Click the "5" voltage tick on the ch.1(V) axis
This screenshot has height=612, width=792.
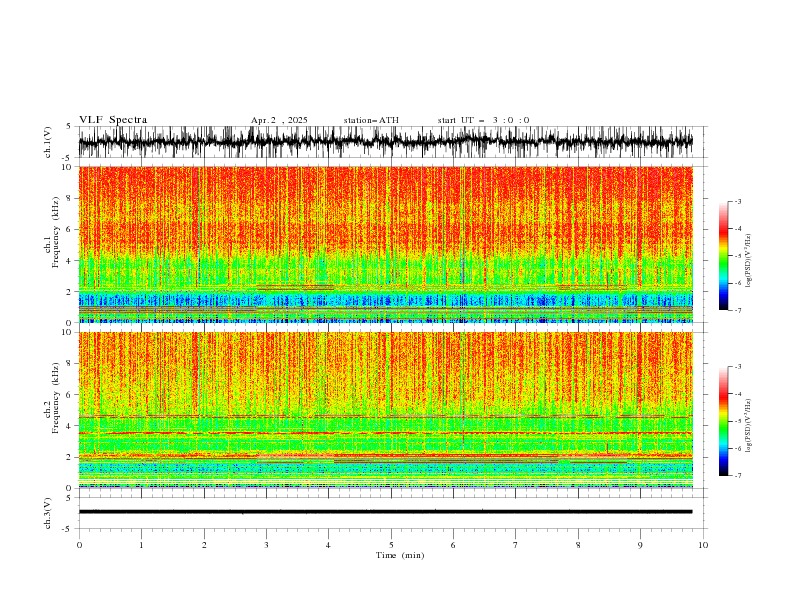coord(69,126)
